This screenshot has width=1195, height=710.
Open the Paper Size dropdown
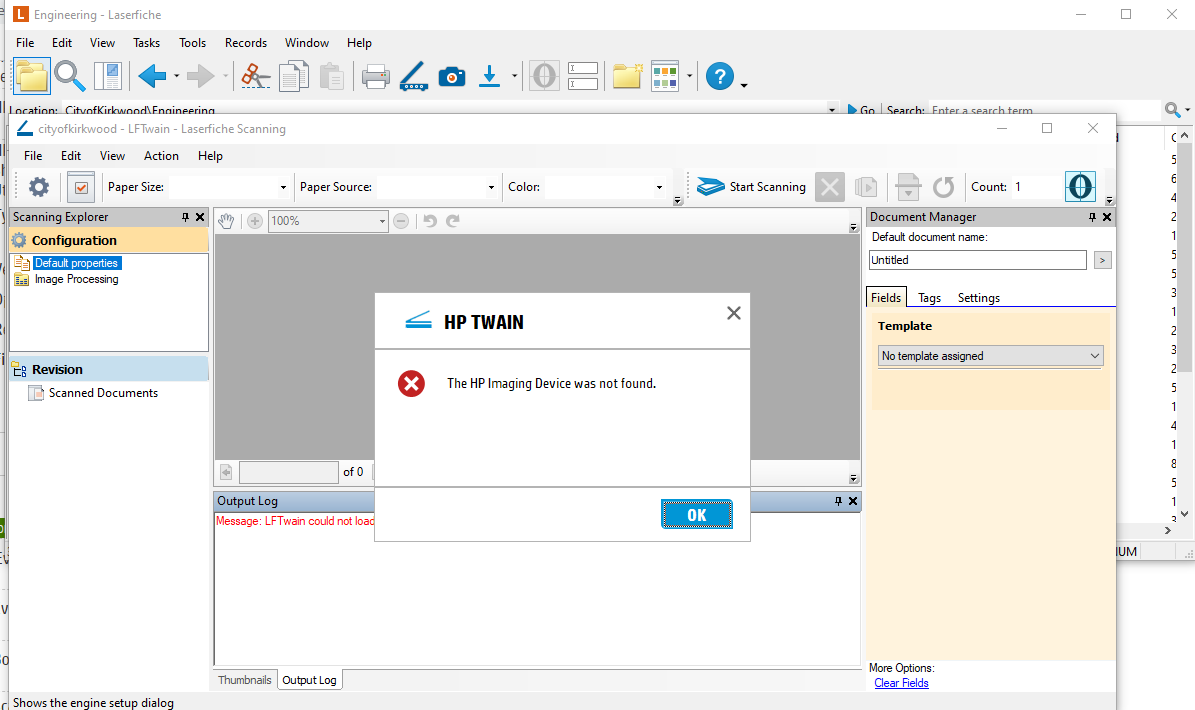[x=229, y=187]
